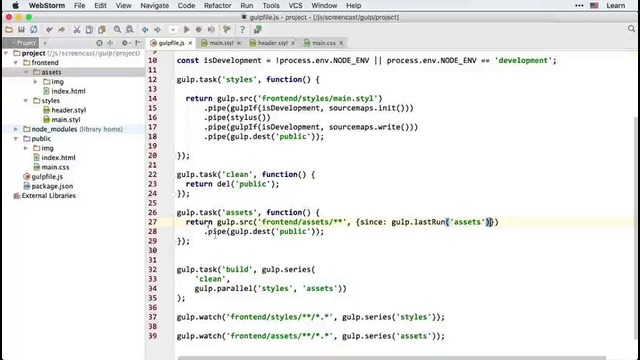Click the Copy toolbar icon
Screen dimensions: 640x360
(x=89, y=29)
